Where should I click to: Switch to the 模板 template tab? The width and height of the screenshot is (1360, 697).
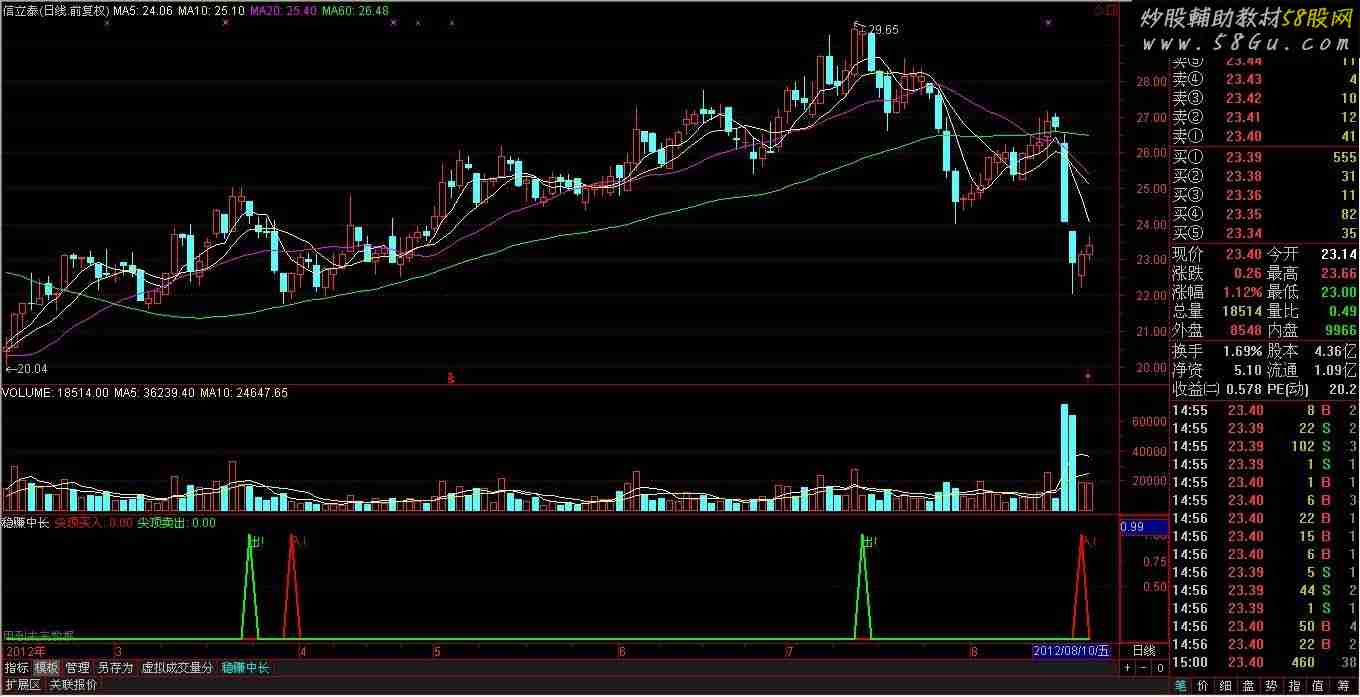pos(46,667)
